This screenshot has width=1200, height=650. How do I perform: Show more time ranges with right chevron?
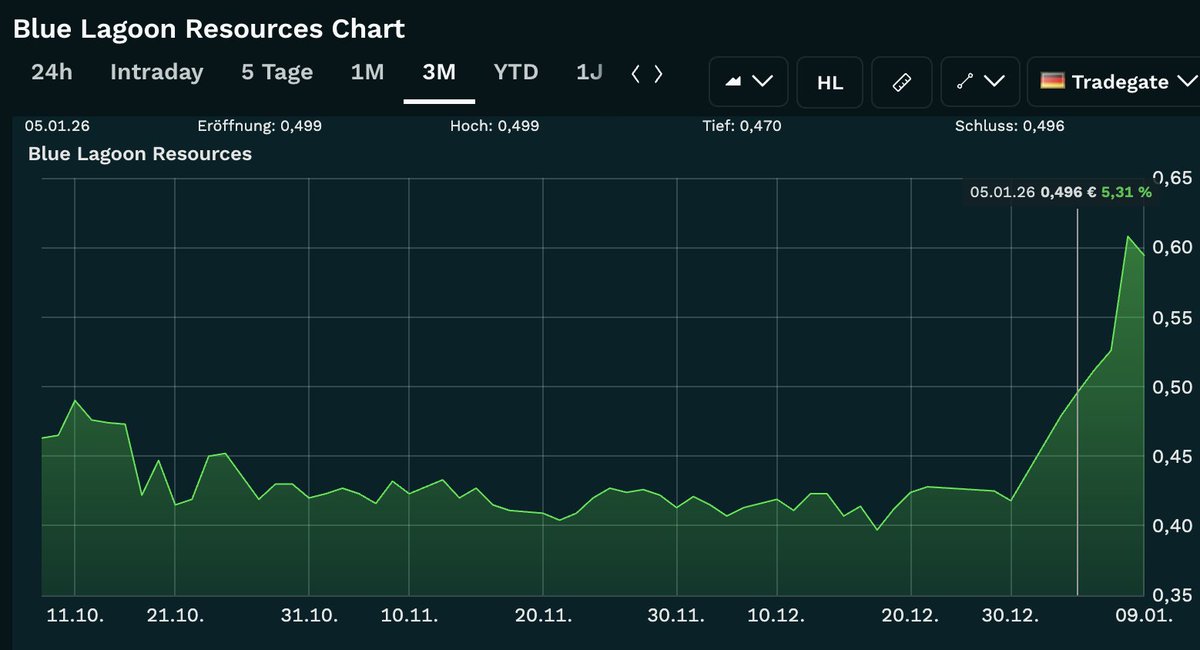click(x=658, y=74)
